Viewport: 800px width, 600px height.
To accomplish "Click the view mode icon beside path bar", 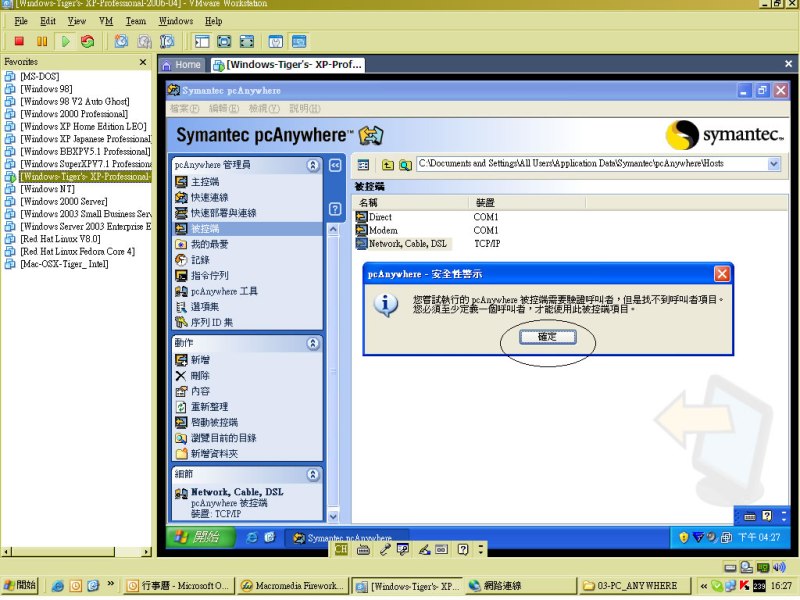I will [x=363, y=165].
